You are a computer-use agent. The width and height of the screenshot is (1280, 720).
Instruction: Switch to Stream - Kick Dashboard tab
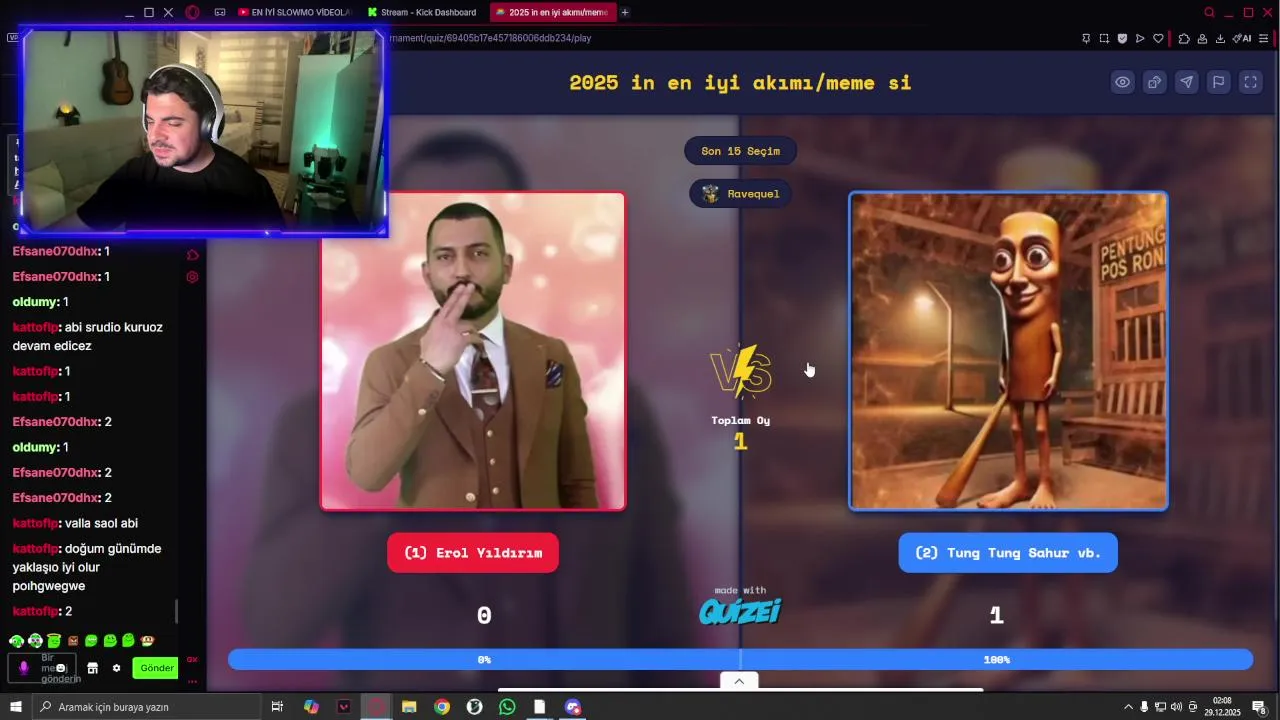(423, 12)
